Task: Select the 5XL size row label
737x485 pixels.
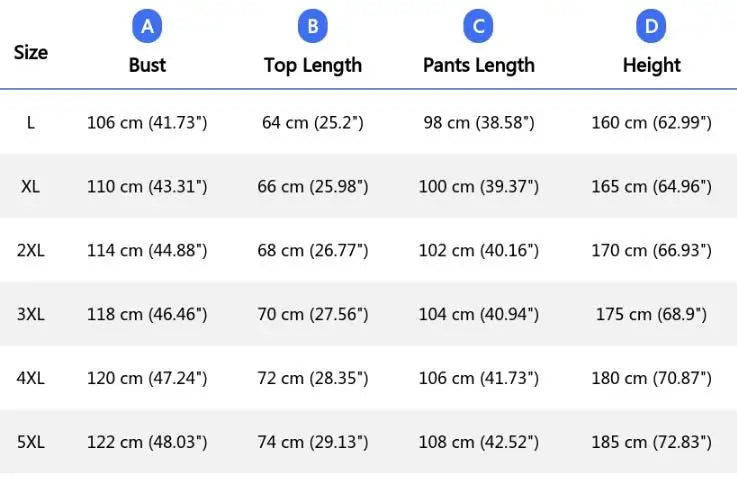Action: point(31,442)
